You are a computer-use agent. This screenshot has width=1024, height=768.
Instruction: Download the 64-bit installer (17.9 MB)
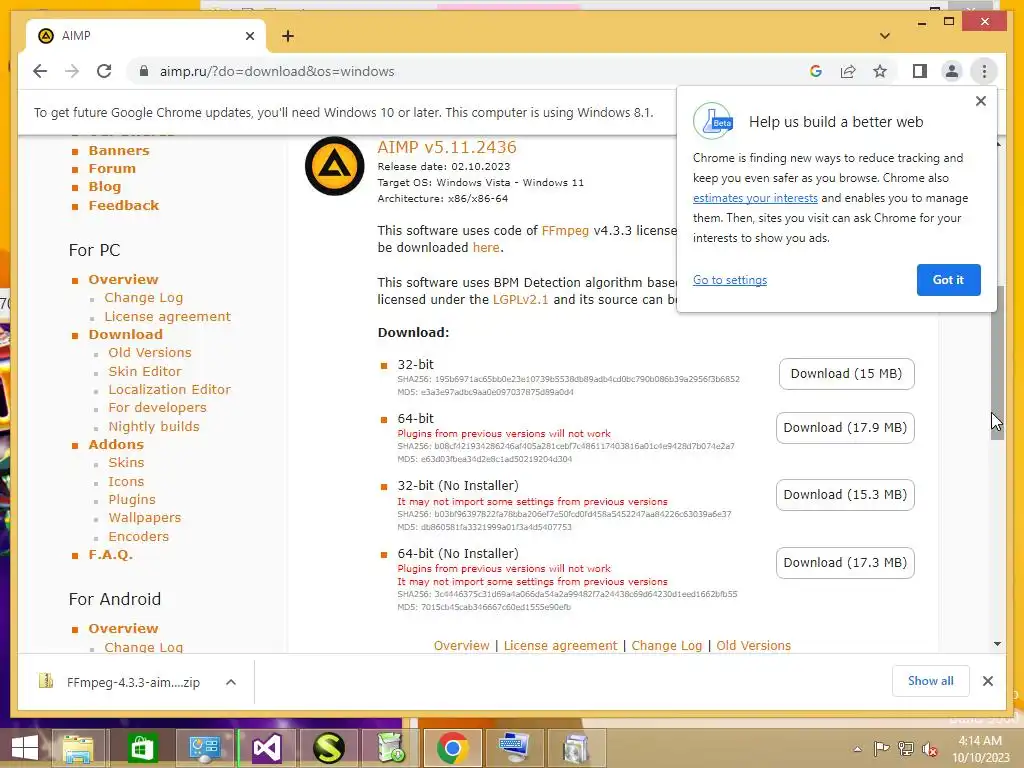click(845, 428)
